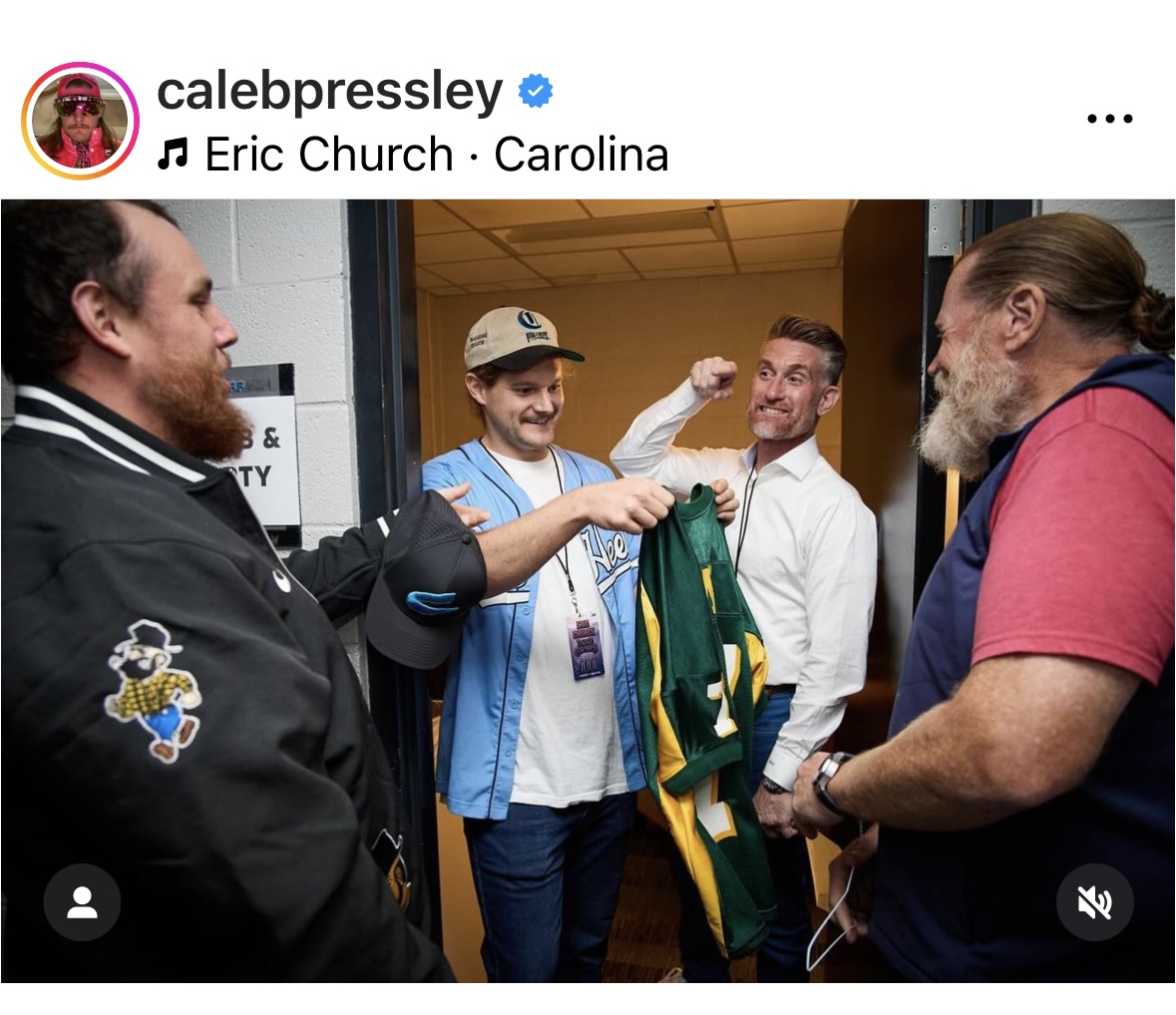The height and width of the screenshot is (1015, 1176).
Task: Open the three-dot more options menu
Action: pos(1109,119)
